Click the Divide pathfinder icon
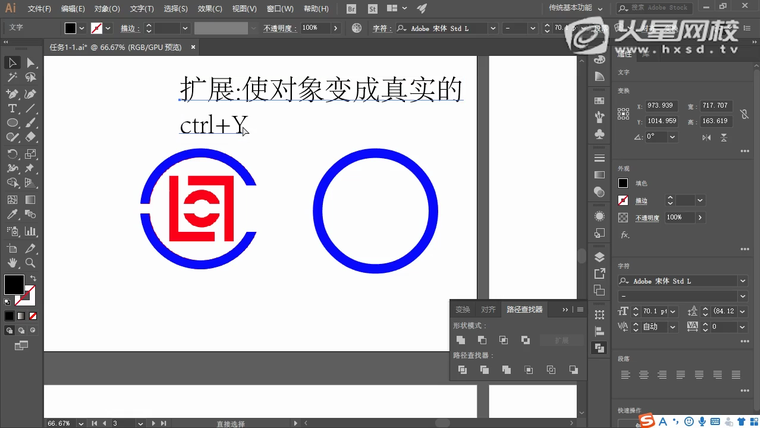Viewport: 760px width, 428px height. 462,370
